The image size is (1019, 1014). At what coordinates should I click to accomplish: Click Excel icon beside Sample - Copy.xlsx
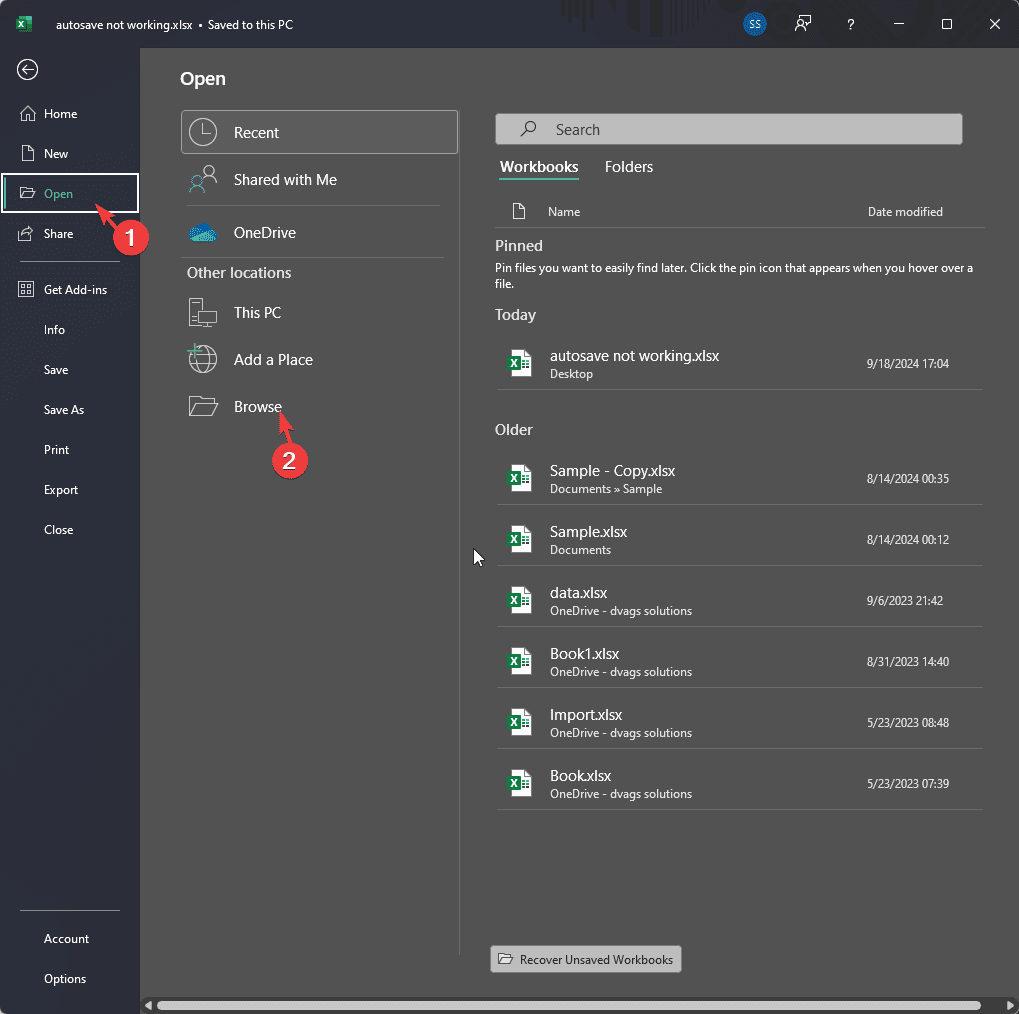(519, 478)
